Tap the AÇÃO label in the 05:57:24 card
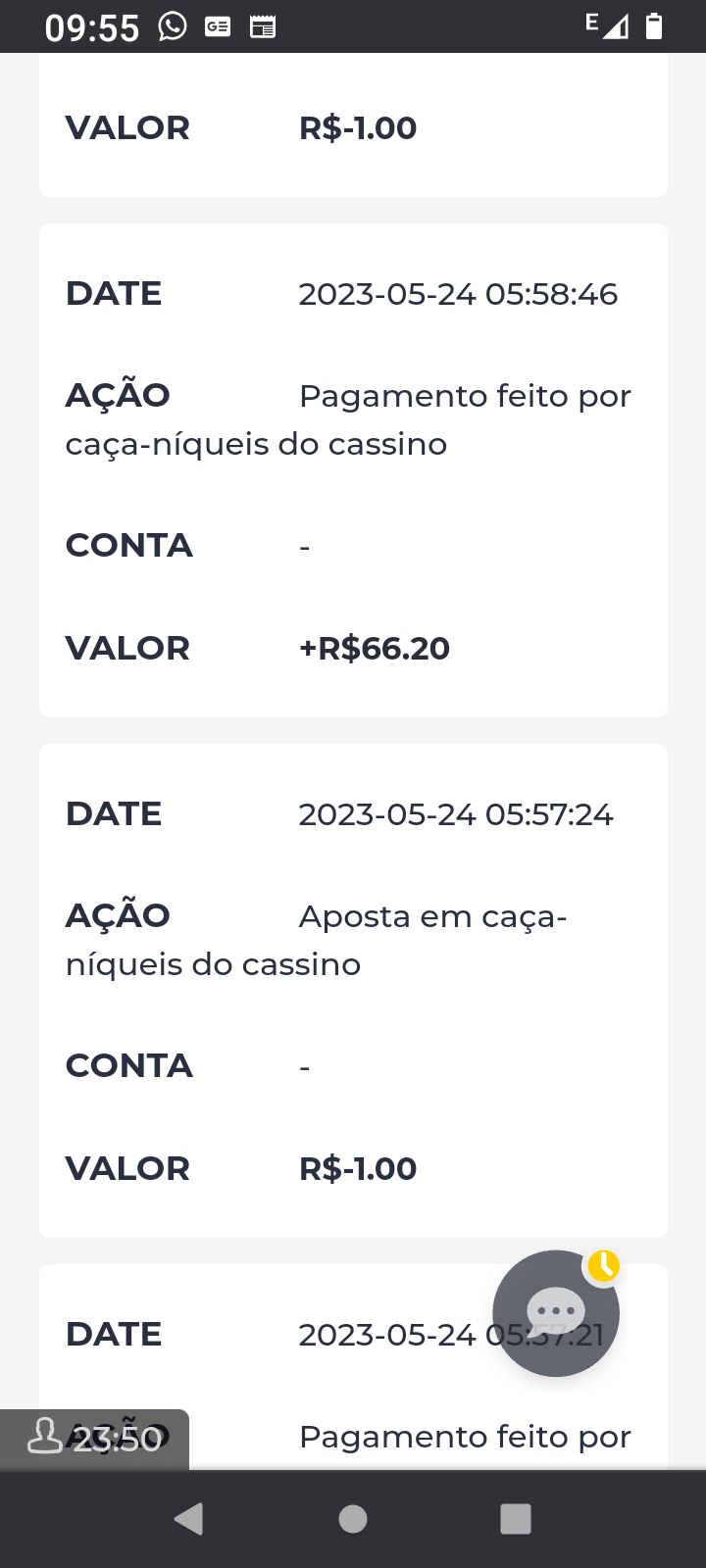 click(118, 916)
